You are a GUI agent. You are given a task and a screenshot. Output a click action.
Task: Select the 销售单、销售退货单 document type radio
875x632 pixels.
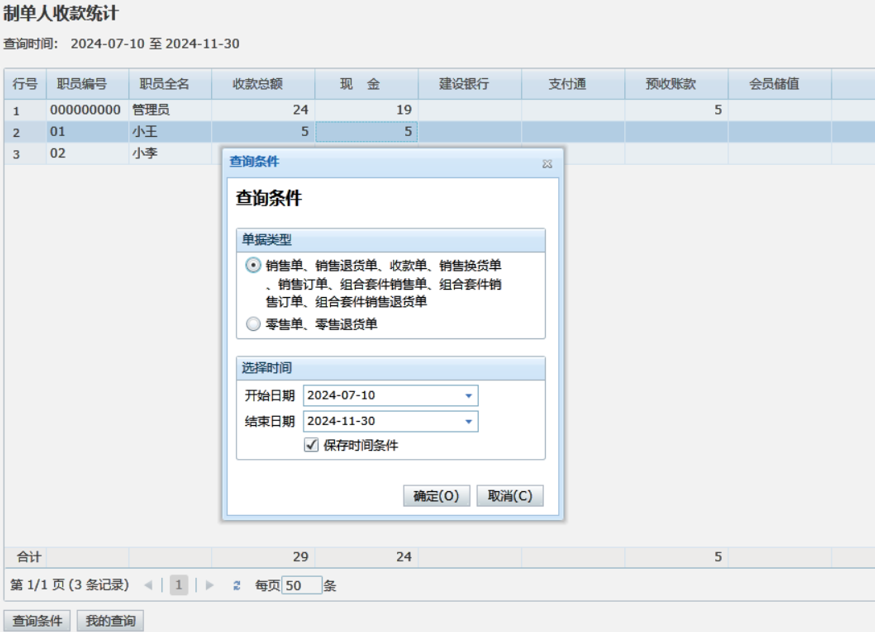(253, 266)
